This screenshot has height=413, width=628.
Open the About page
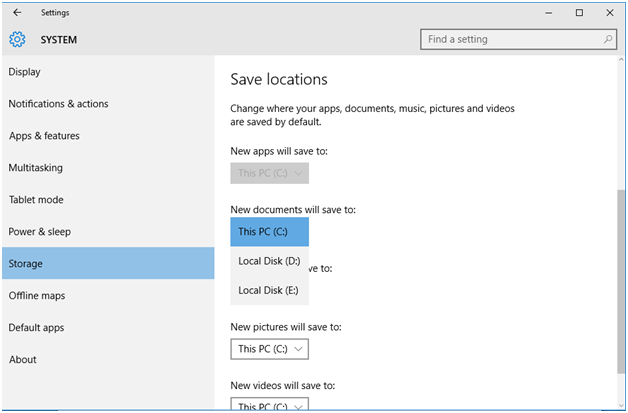coord(22,360)
